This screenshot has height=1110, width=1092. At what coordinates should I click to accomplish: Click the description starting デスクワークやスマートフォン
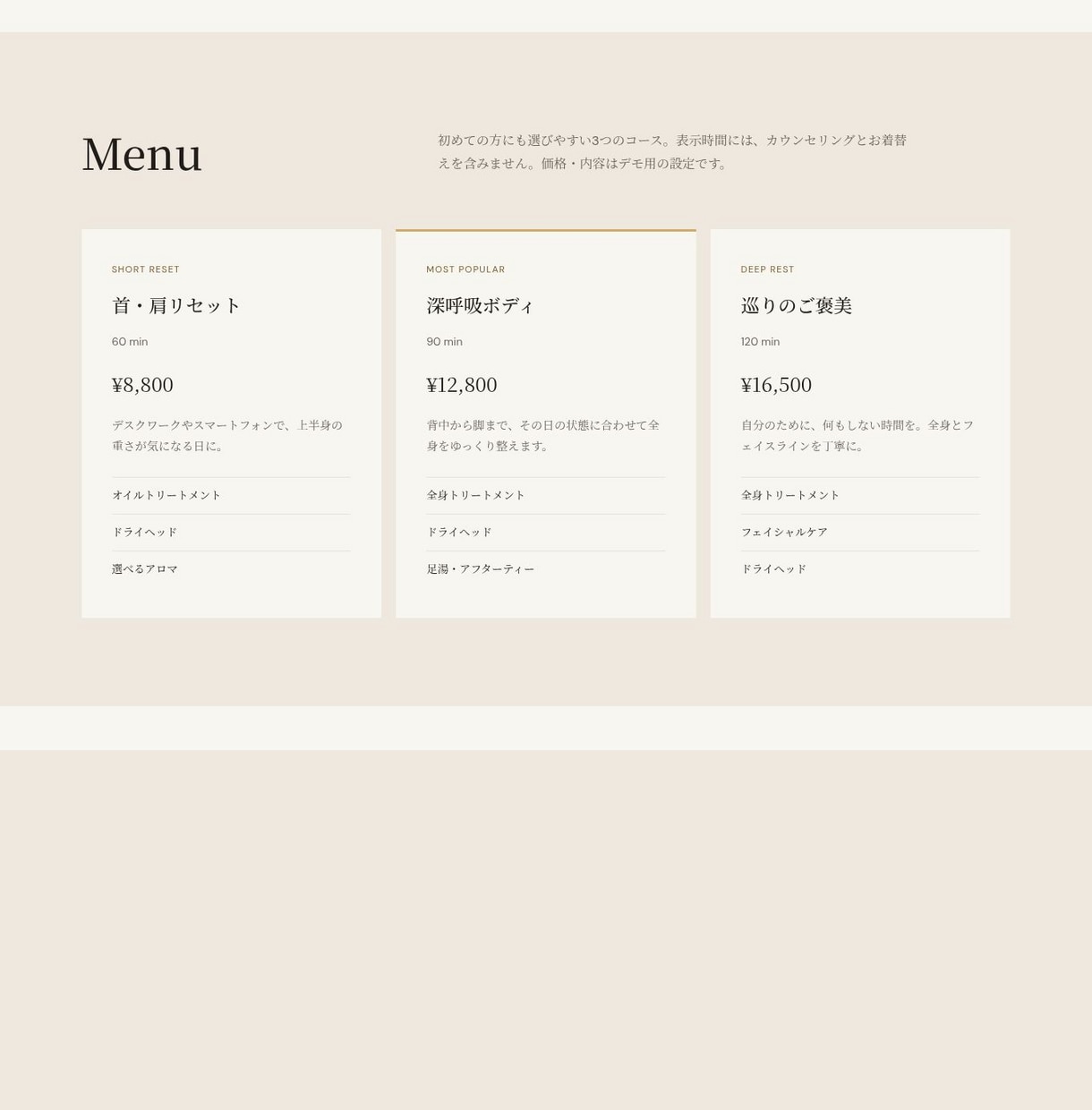pos(227,435)
